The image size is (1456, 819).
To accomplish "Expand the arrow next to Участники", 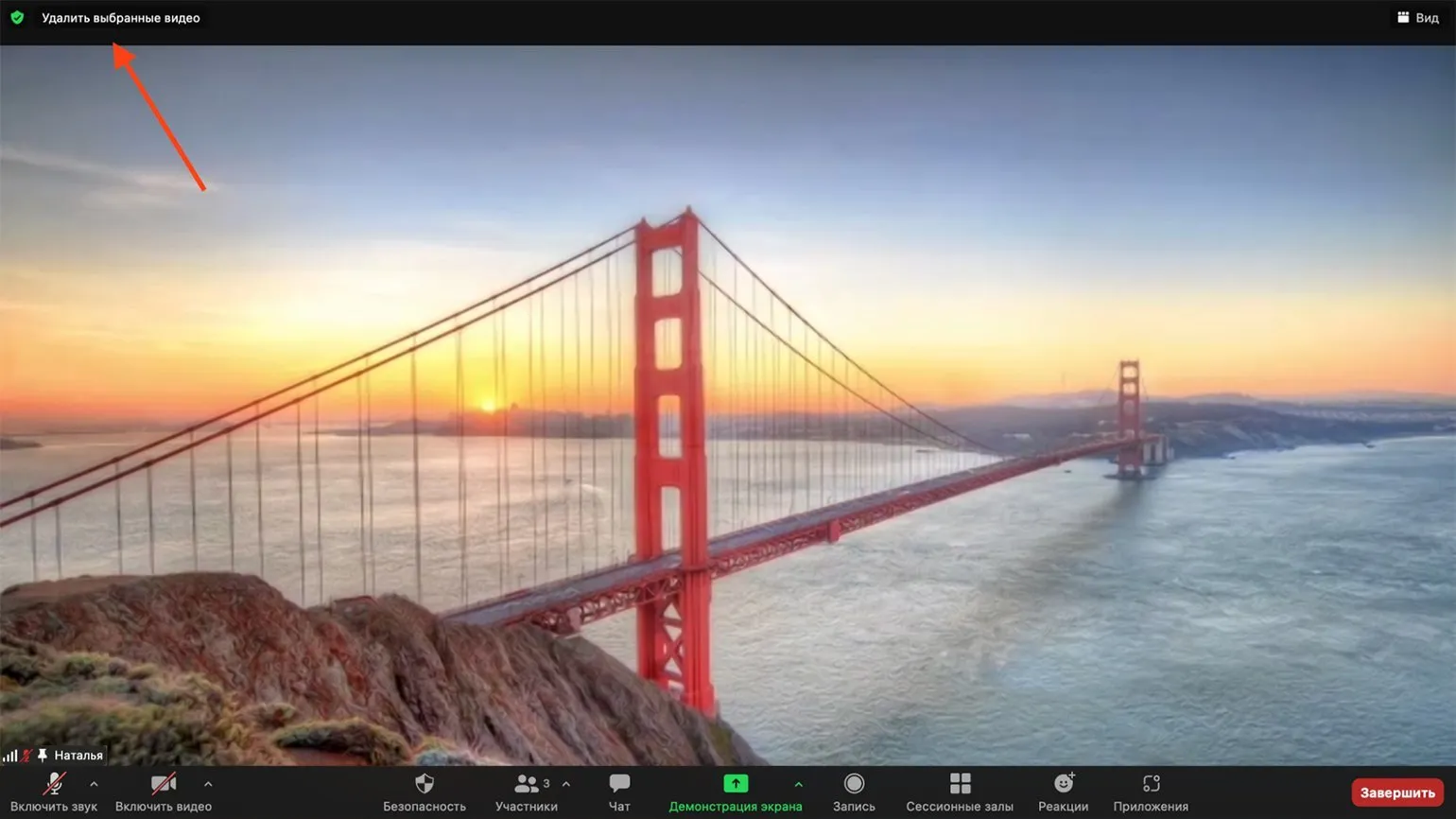I will [x=566, y=784].
